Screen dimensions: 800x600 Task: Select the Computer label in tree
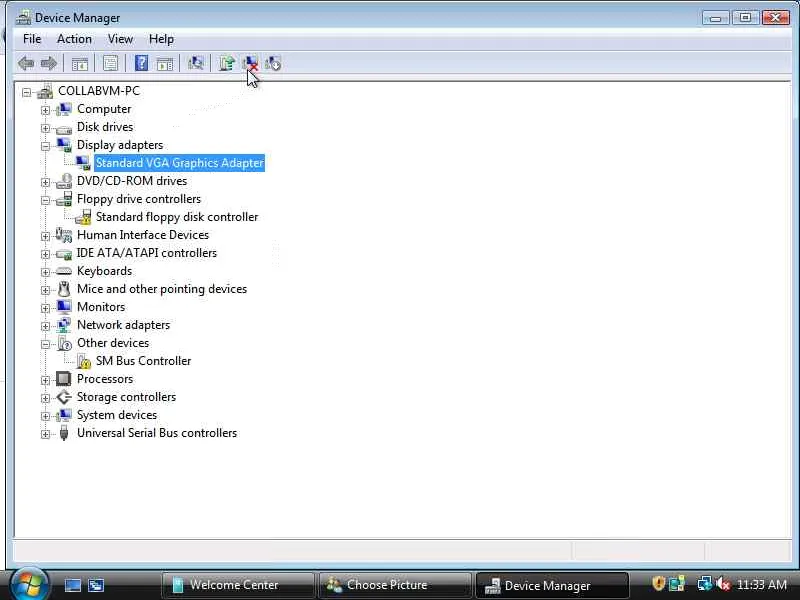[104, 109]
